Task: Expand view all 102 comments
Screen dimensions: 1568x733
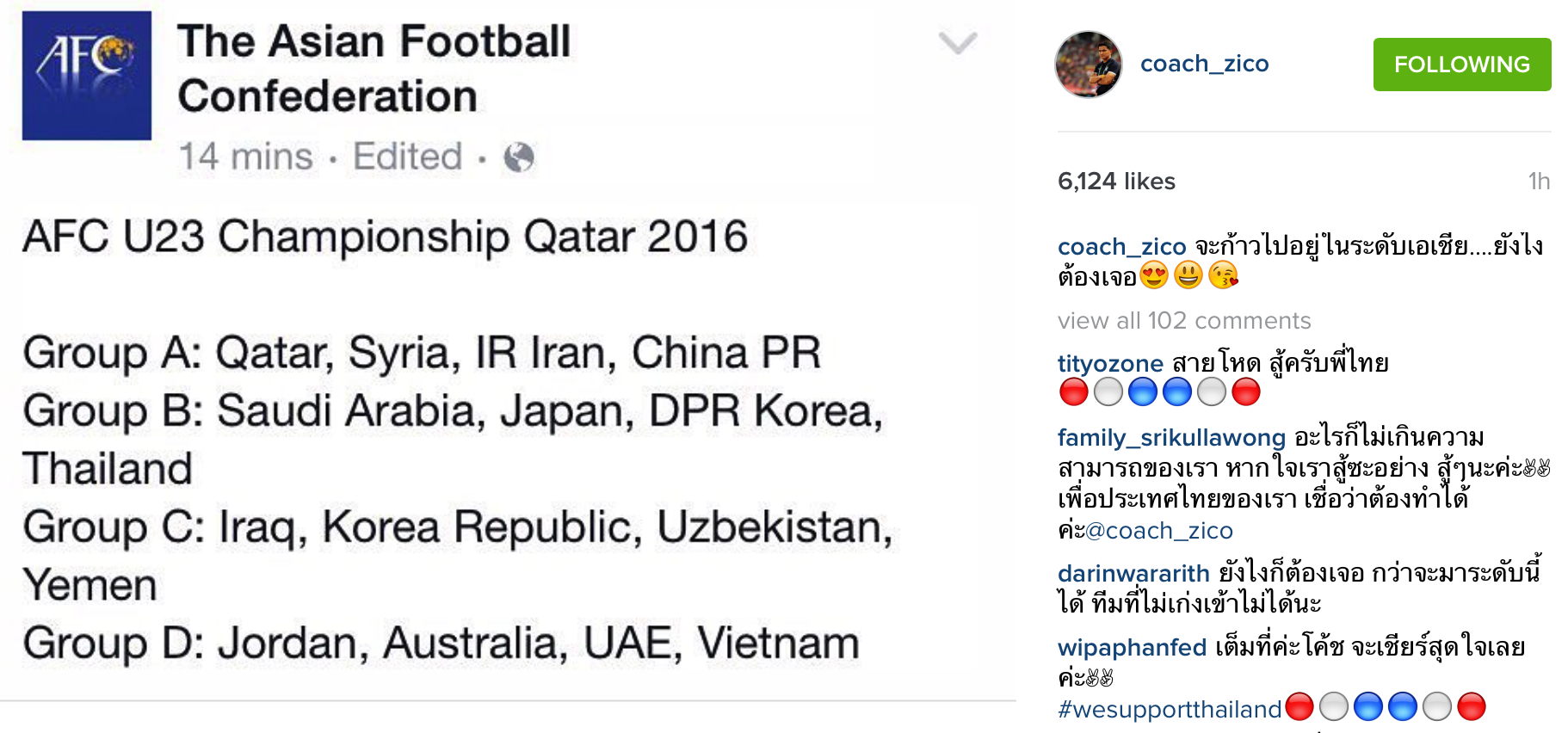Action: [1183, 321]
